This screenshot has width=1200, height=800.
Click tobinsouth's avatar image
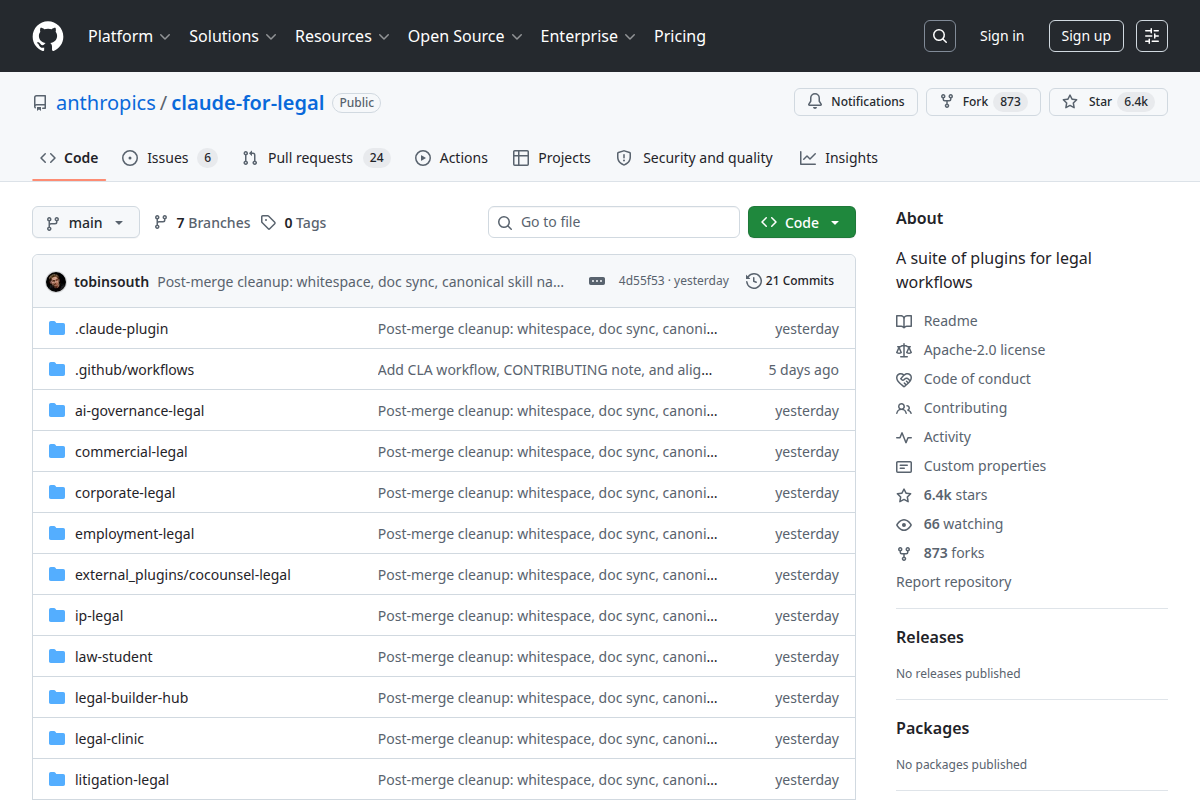click(56, 281)
